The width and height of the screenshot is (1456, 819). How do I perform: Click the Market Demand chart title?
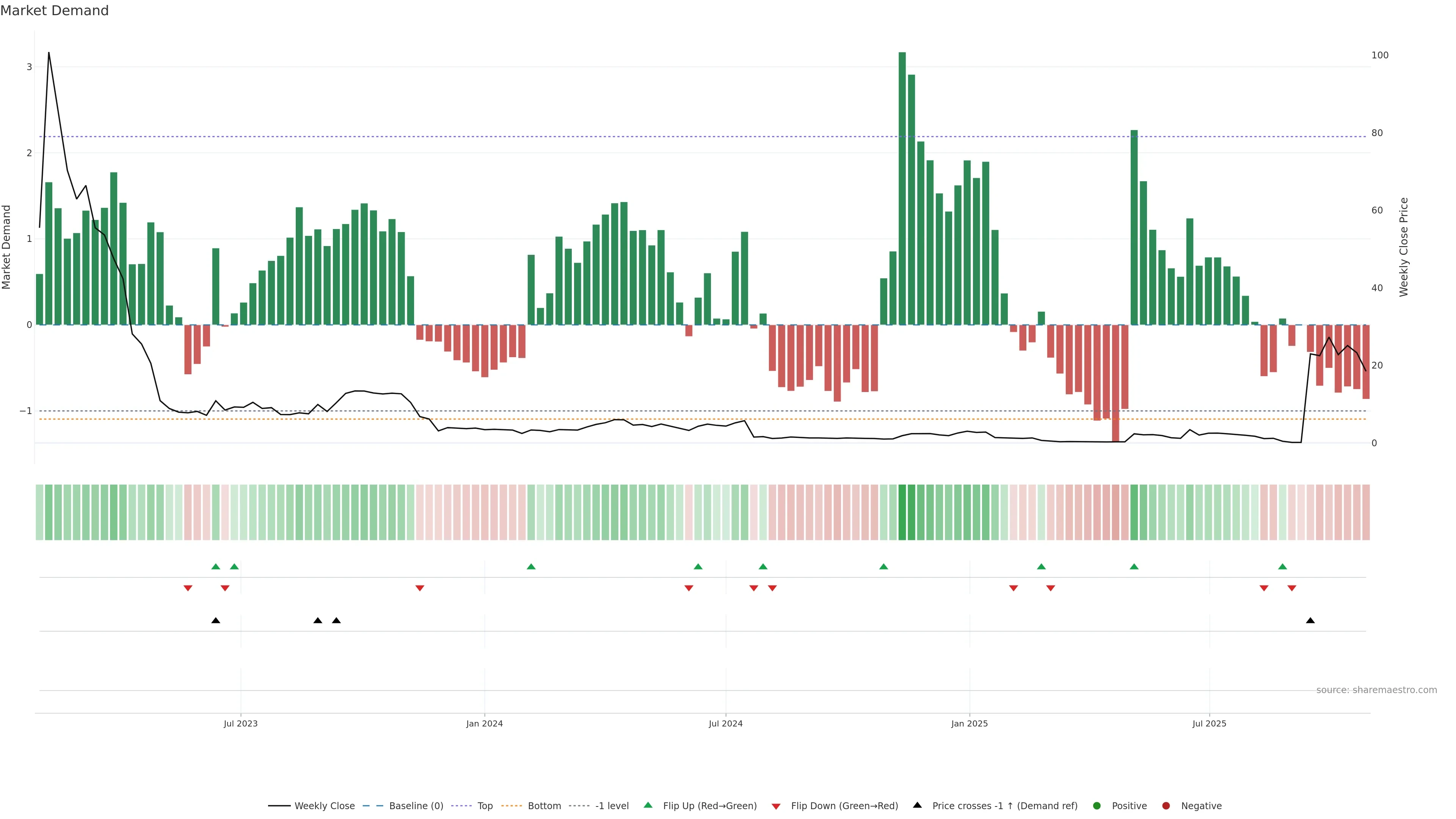(x=54, y=11)
